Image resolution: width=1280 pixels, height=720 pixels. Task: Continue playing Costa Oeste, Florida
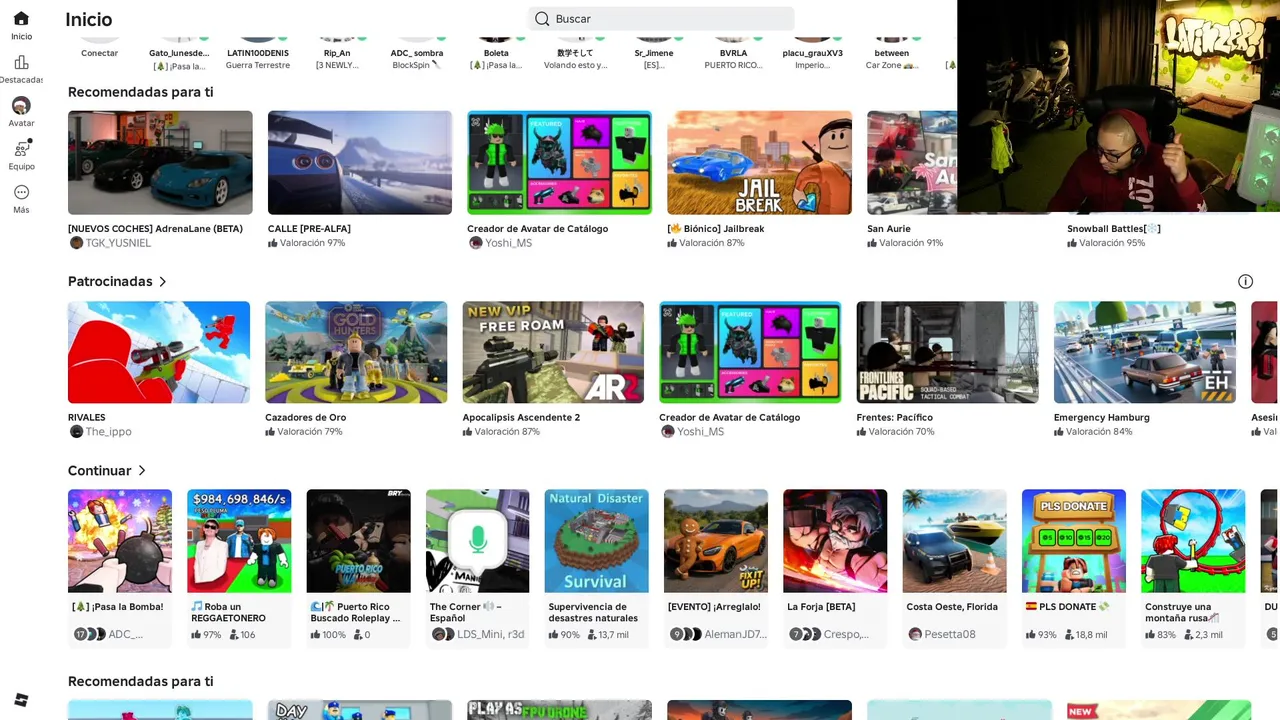(x=955, y=541)
